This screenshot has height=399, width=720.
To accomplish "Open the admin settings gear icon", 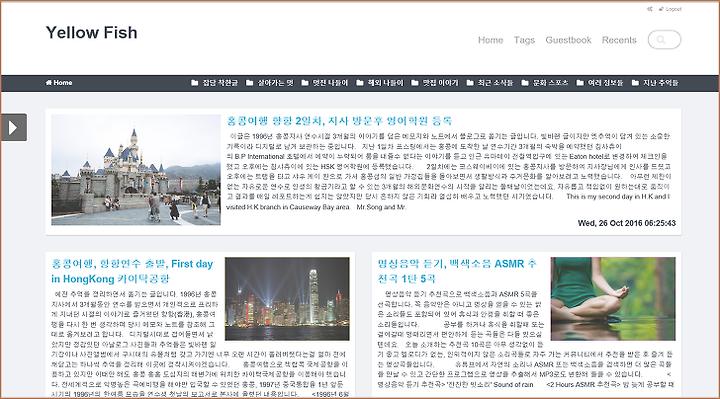I will [x=649, y=9].
